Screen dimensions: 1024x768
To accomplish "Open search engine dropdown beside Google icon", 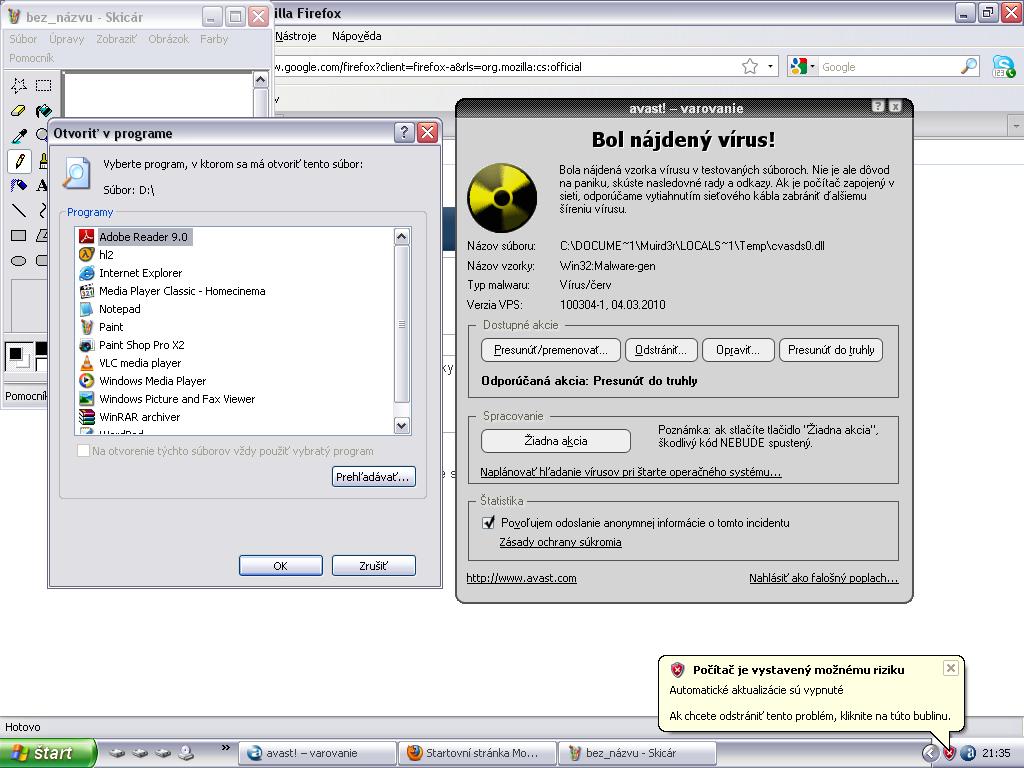I will pyautogui.click(x=812, y=67).
